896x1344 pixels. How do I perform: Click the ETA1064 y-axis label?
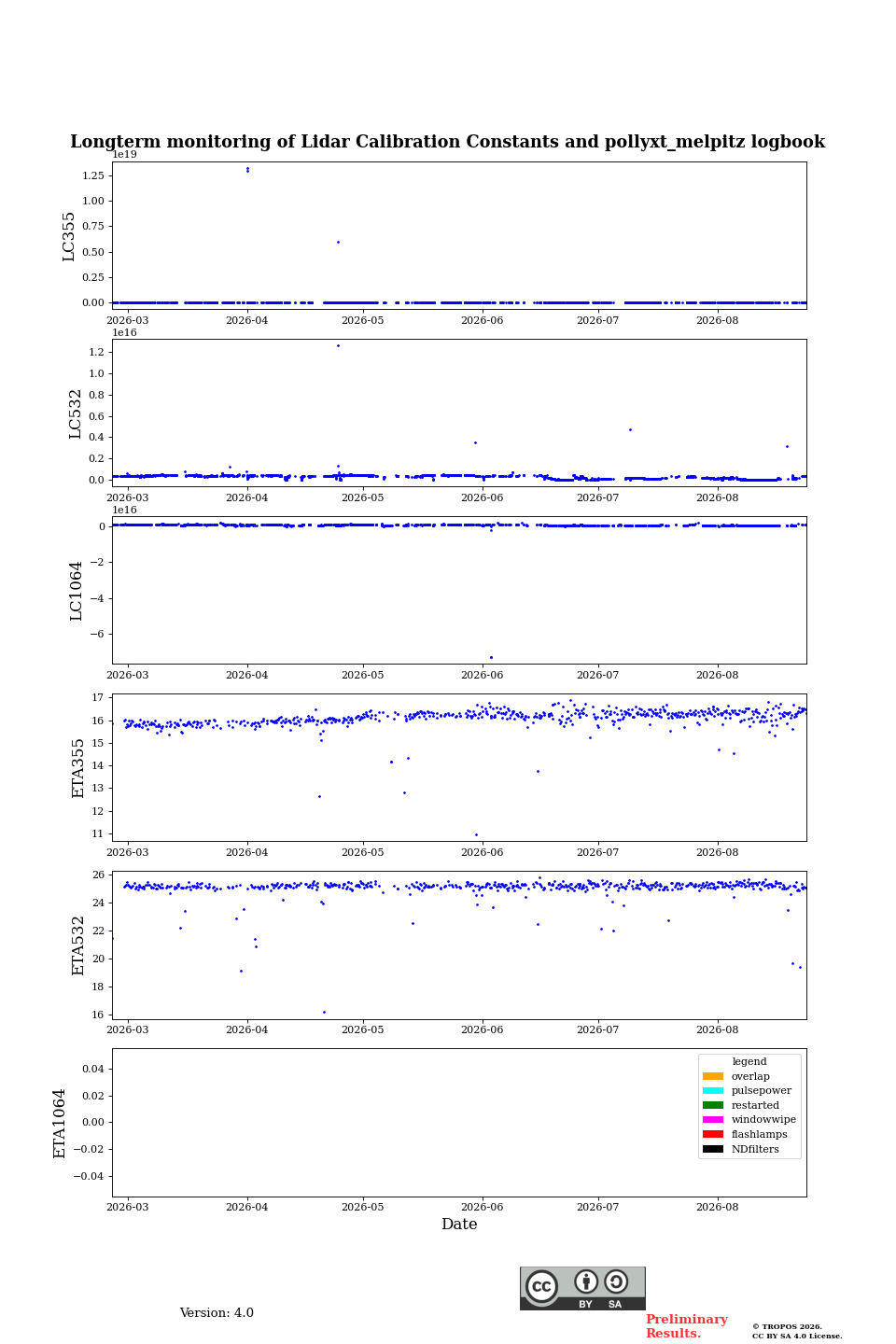[x=60, y=1123]
